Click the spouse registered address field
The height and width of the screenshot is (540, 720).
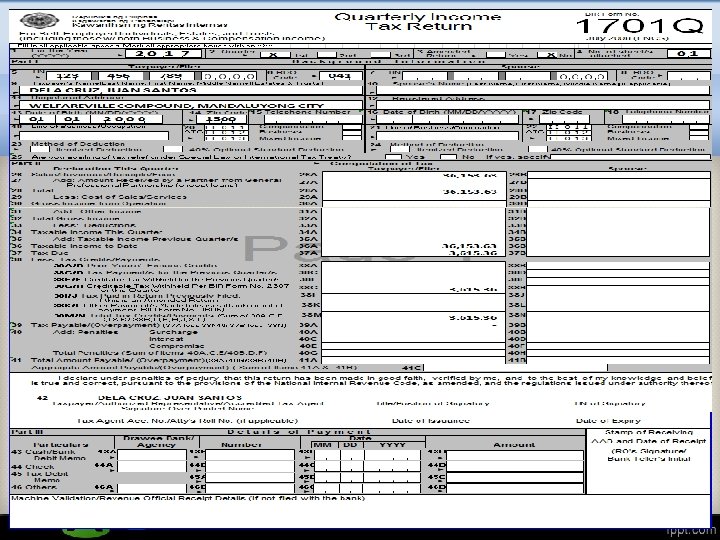tap(543, 105)
